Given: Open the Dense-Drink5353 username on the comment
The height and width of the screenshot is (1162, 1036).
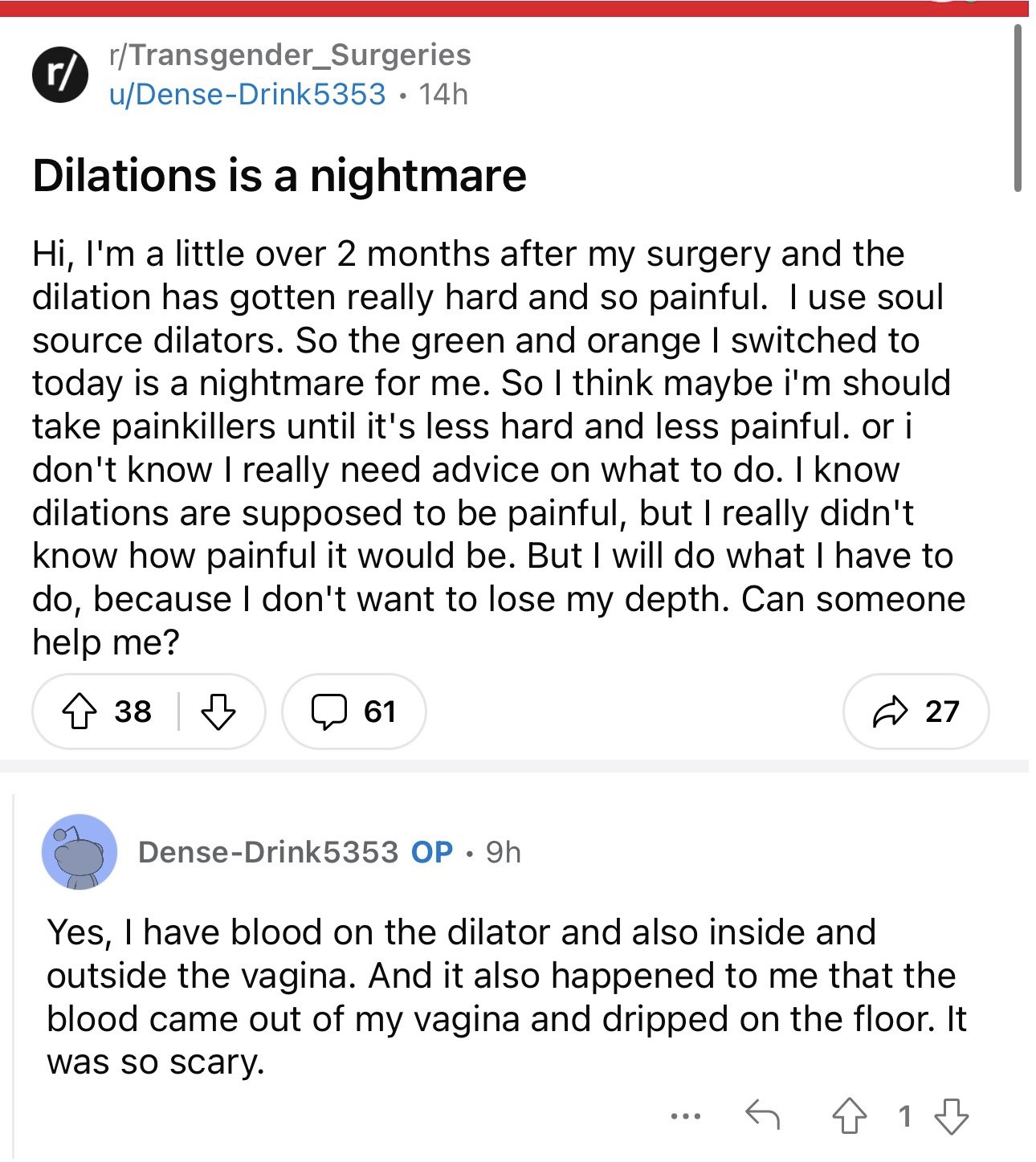Looking at the screenshot, I should click(x=268, y=852).
